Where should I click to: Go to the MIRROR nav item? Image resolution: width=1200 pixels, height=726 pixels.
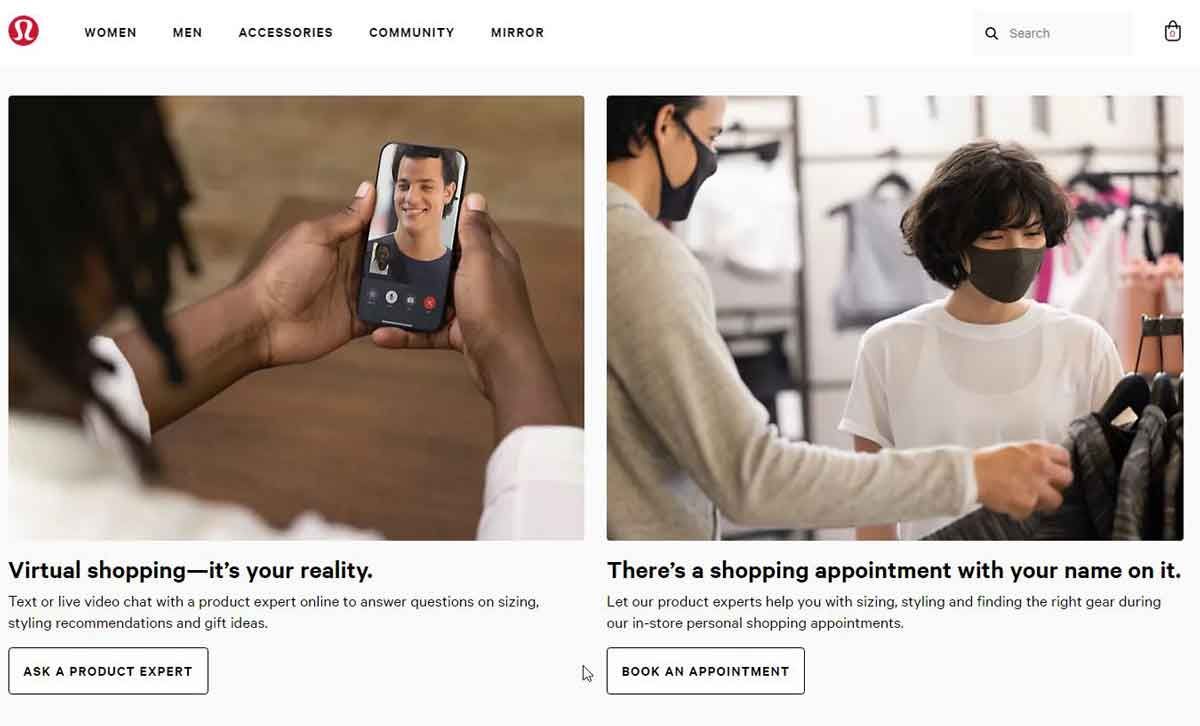point(517,32)
